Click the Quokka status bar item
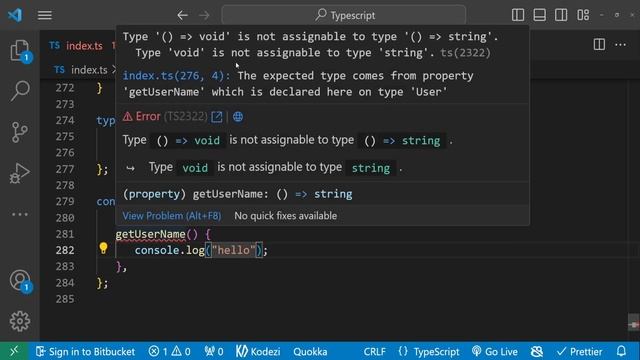Screen dimensions: 640x360 310,351
